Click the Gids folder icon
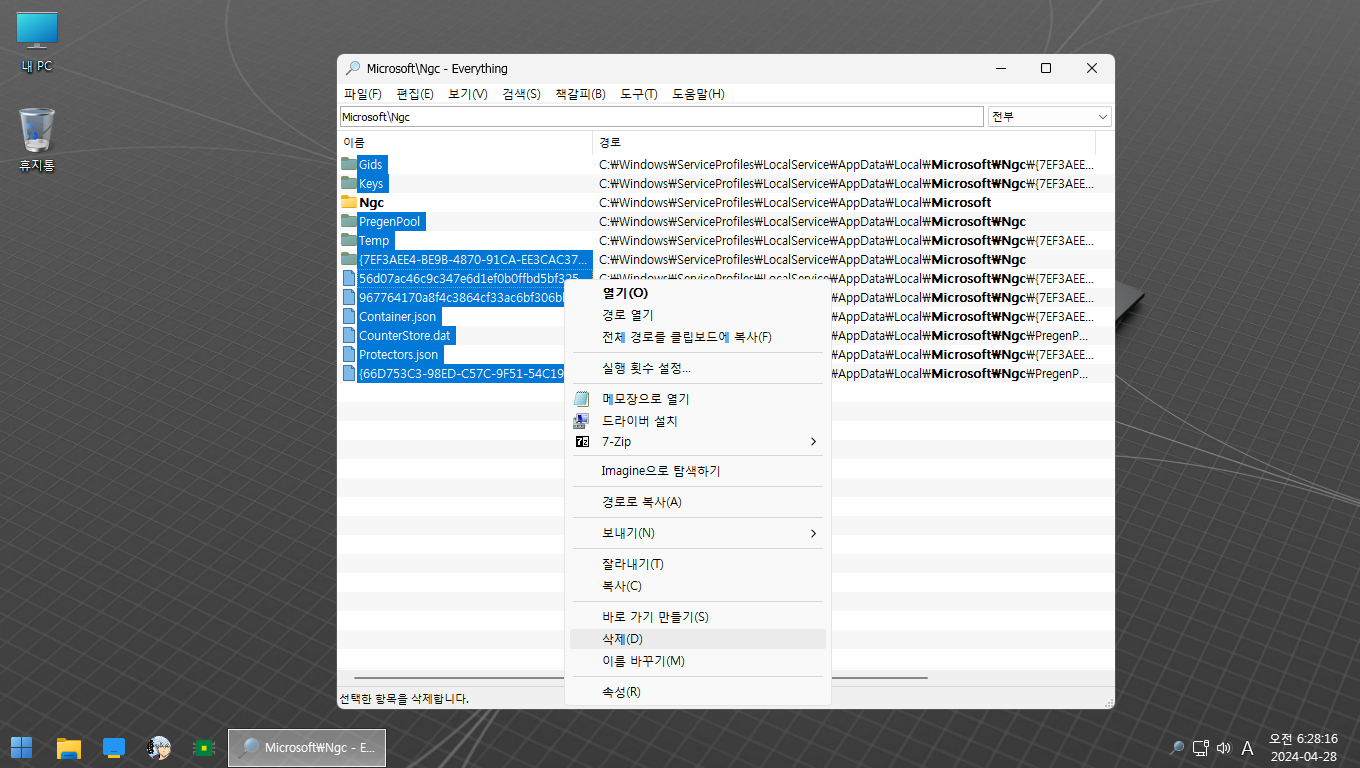The image size is (1360, 768). point(349,164)
